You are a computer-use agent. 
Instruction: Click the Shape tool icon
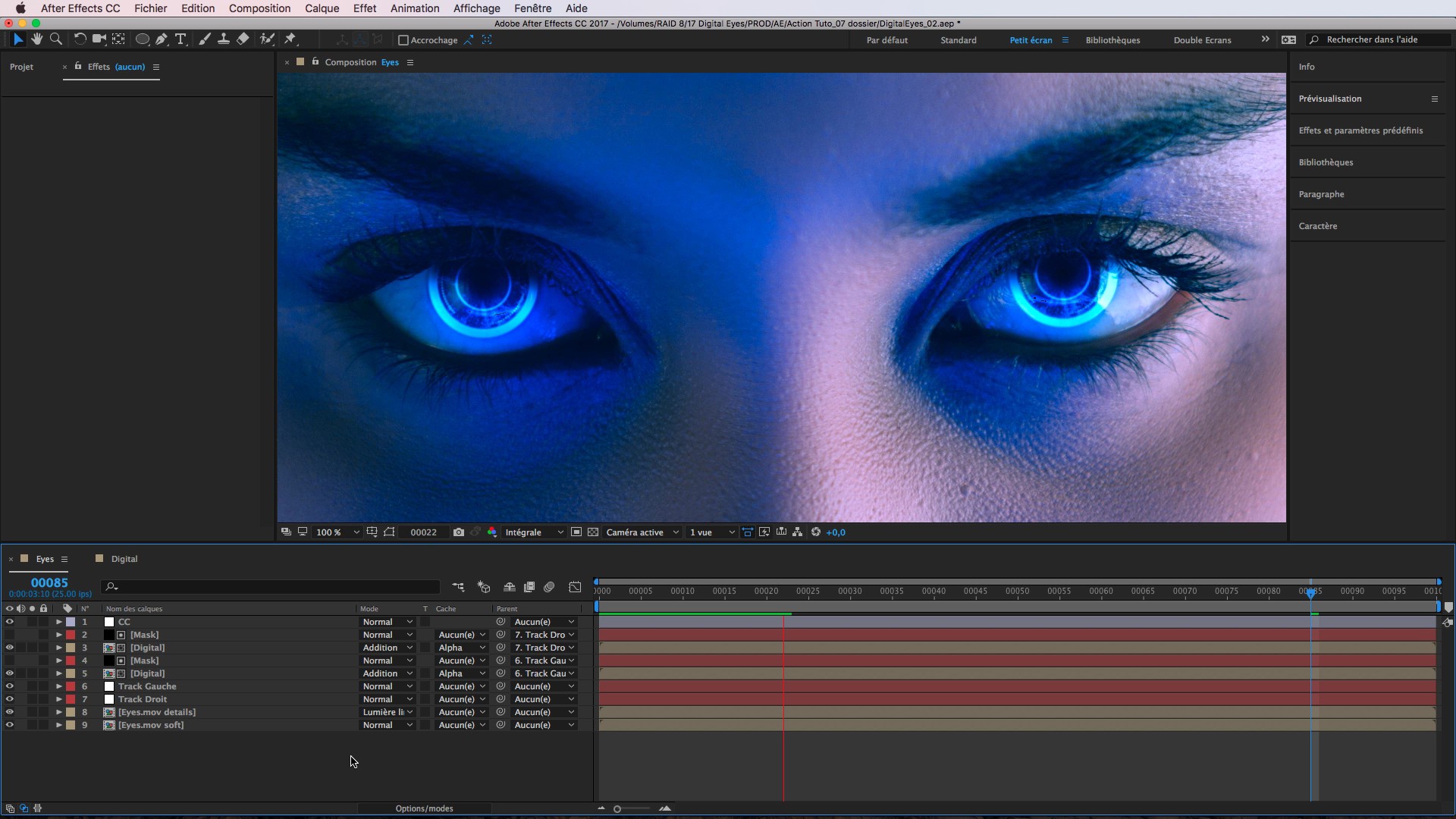click(x=141, y=39)
